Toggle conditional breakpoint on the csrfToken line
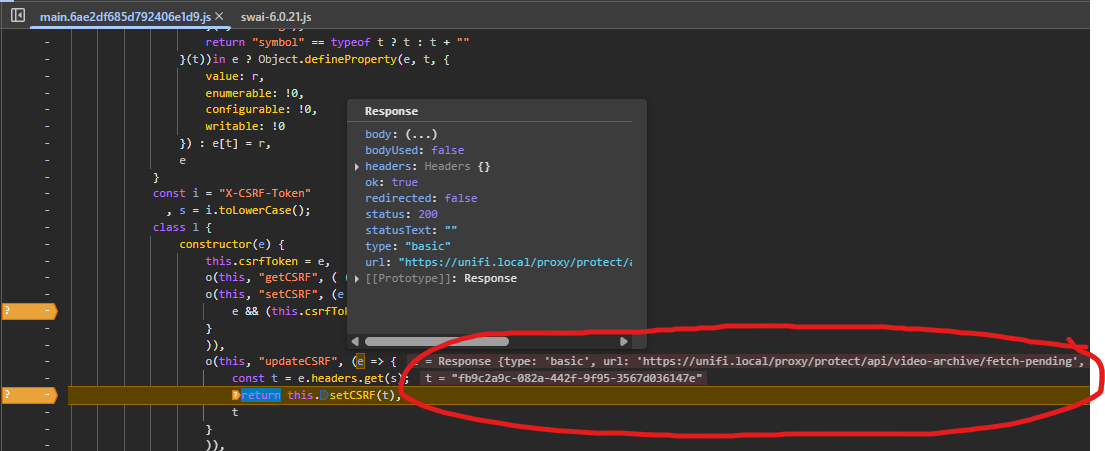The width and height of the screenshot is (1105, 451). [x=28, y=311]
